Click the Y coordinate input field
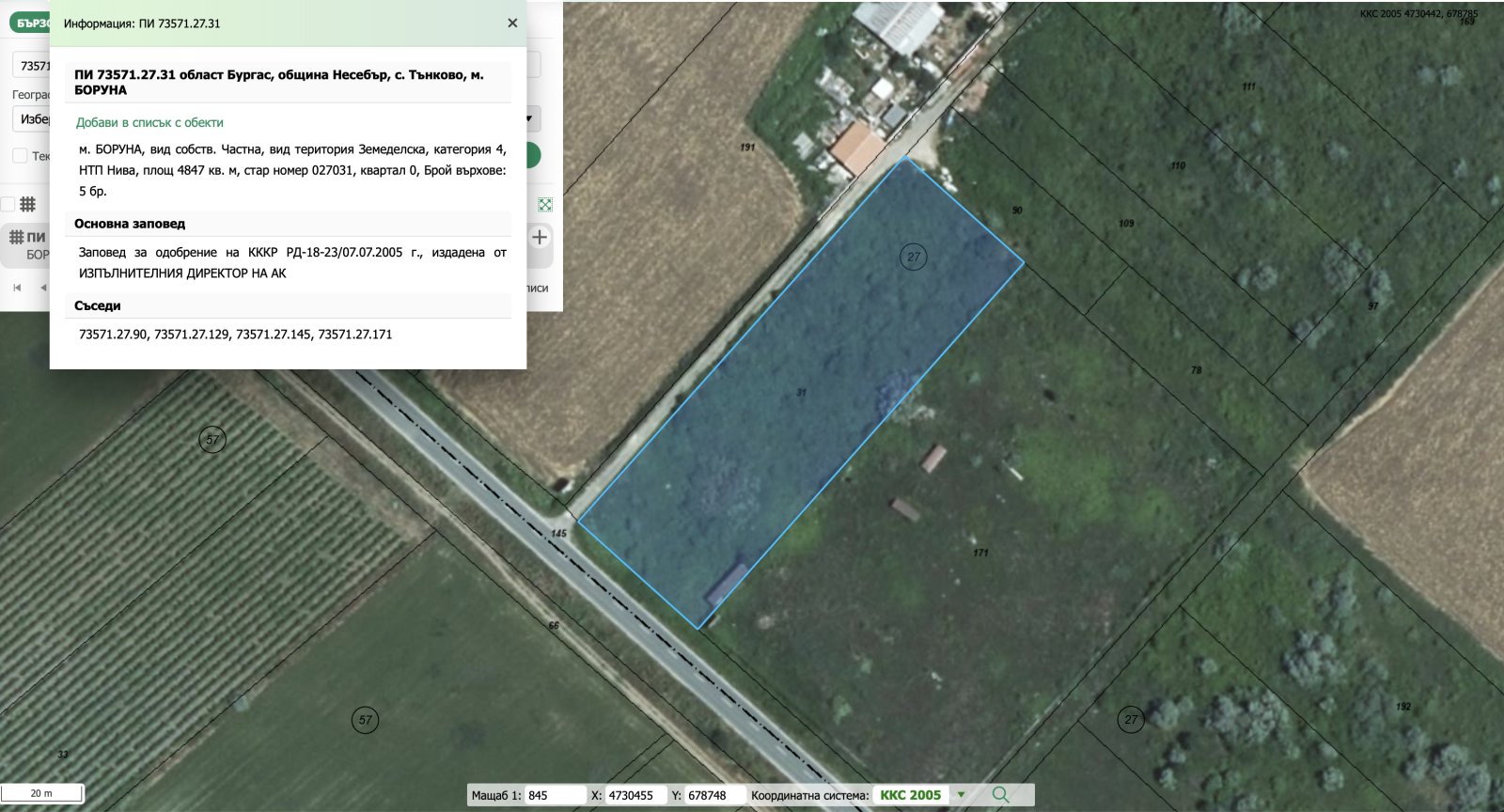Screen dimensions: 1504x812 [714, 795]
